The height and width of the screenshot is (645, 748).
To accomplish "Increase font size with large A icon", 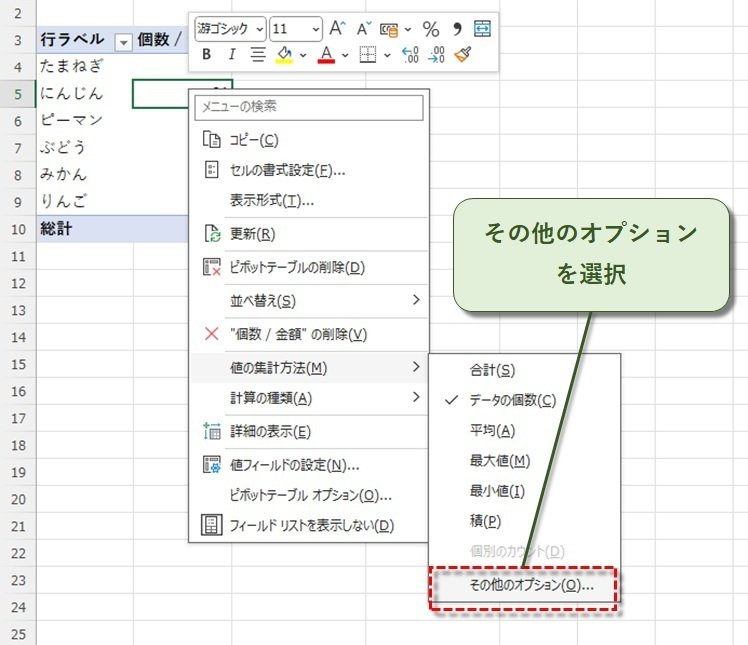I will [337, 29].
